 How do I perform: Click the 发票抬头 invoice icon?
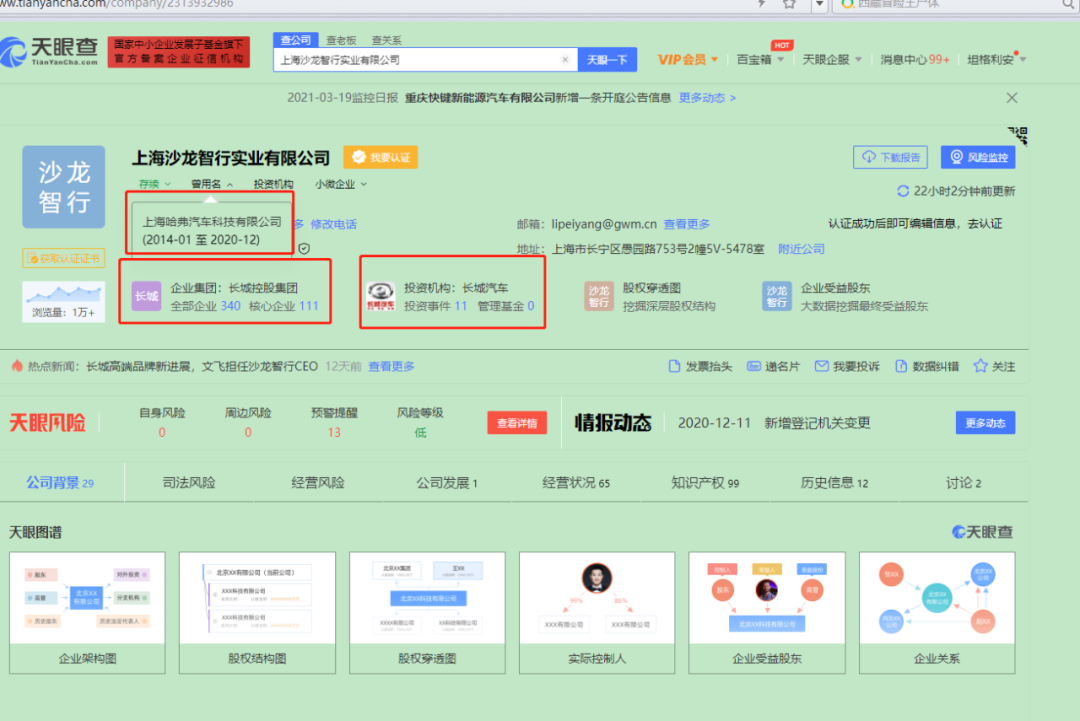tap(674, 367)
